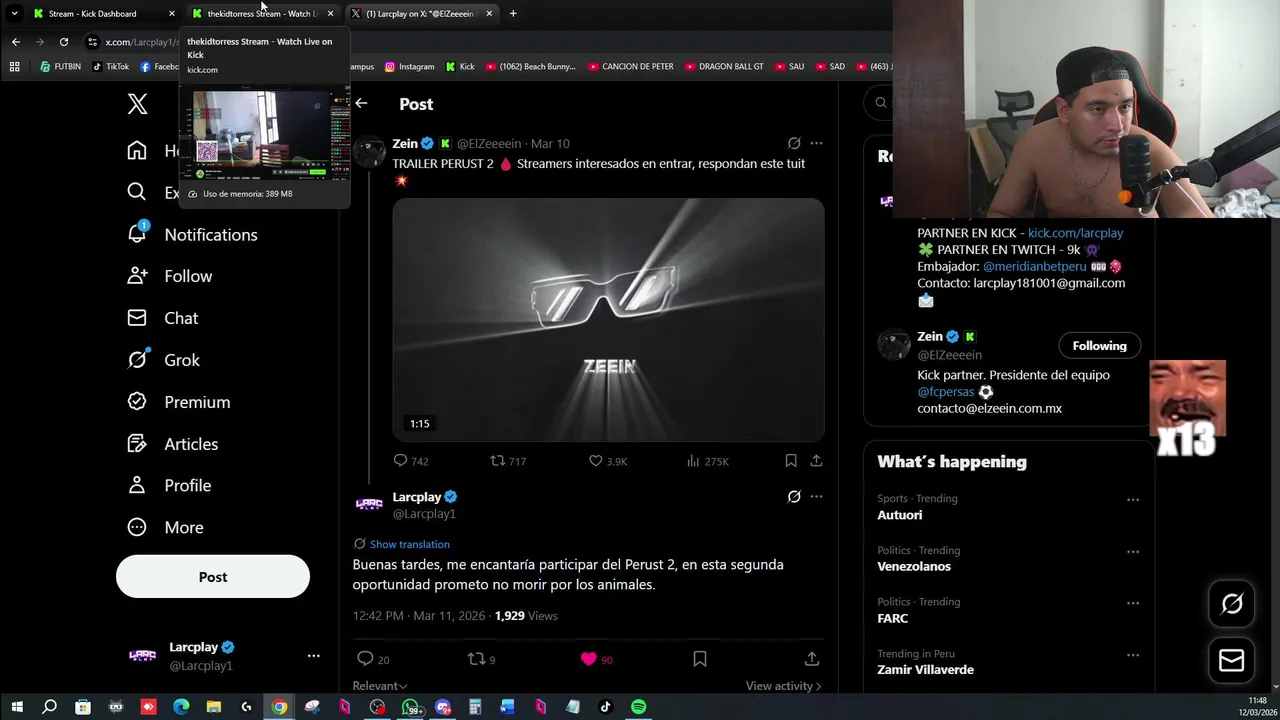1280x720 pixels.
Task: Open TikTok bookmark
Action: coord(111,67)
